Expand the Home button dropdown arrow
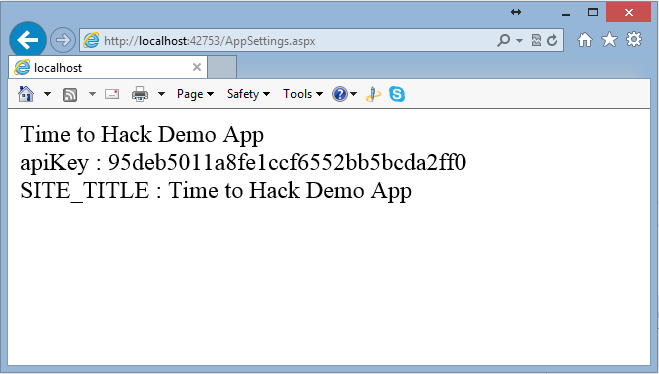 tap(47, 94)
